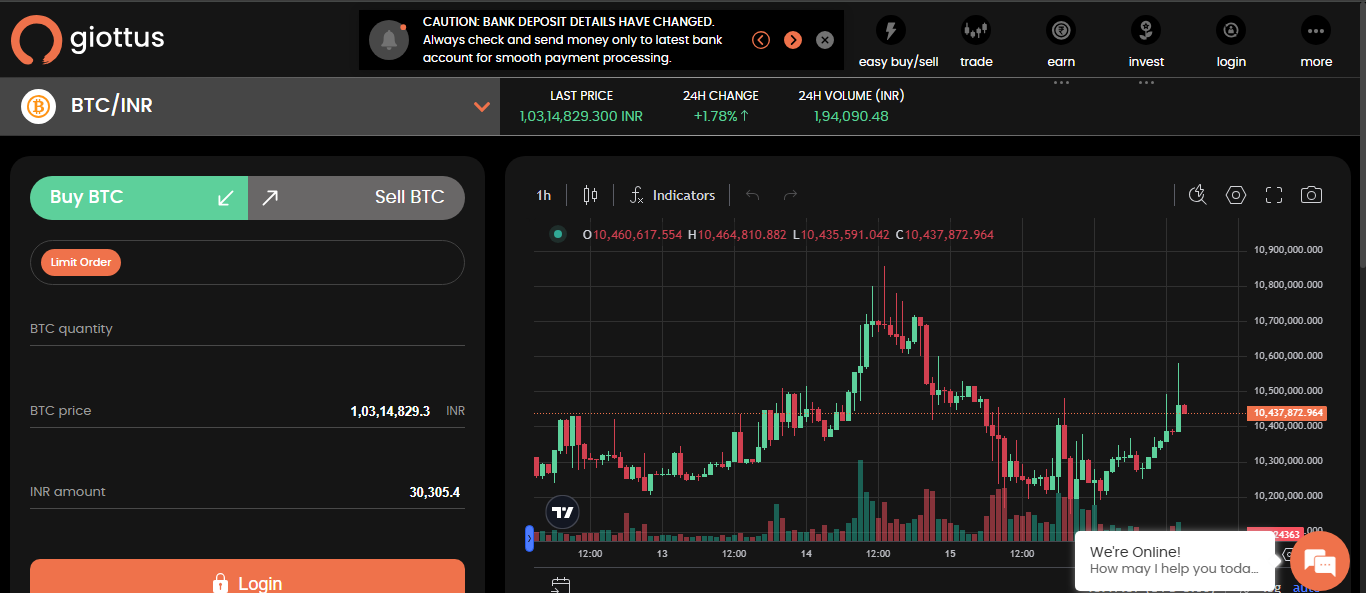This screenshot has height=593, width=1366.
Task: Click the O10,460,617.554 open value
Action: (x=632, y=235)
